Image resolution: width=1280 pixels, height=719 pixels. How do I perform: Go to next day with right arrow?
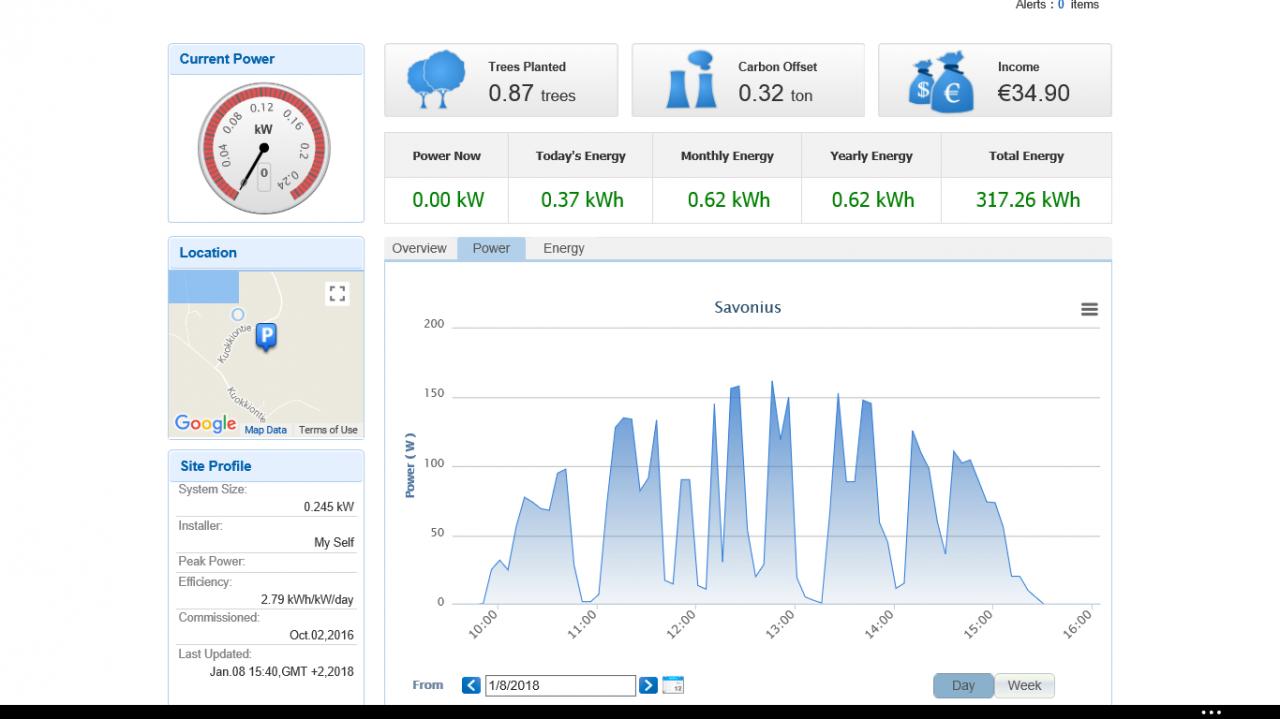[x=648, y=685]
